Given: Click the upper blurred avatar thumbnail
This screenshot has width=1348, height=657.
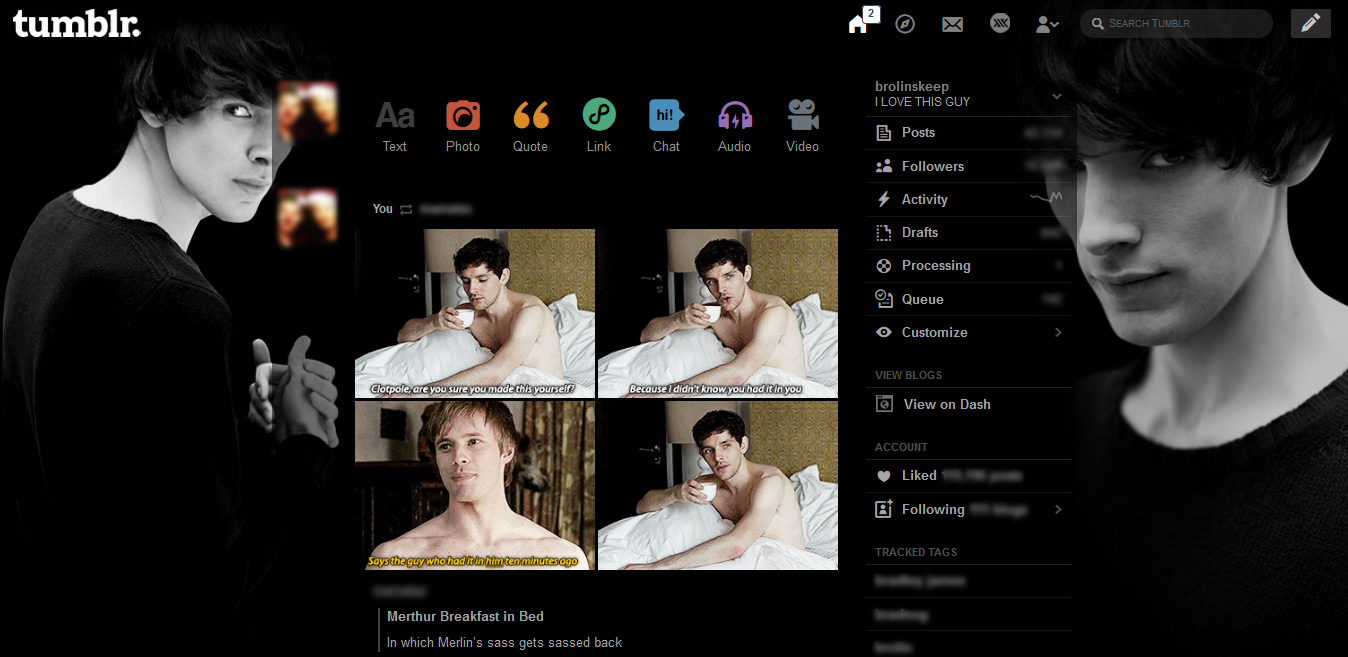Looking at the screenshot, I should pos(306,112).
